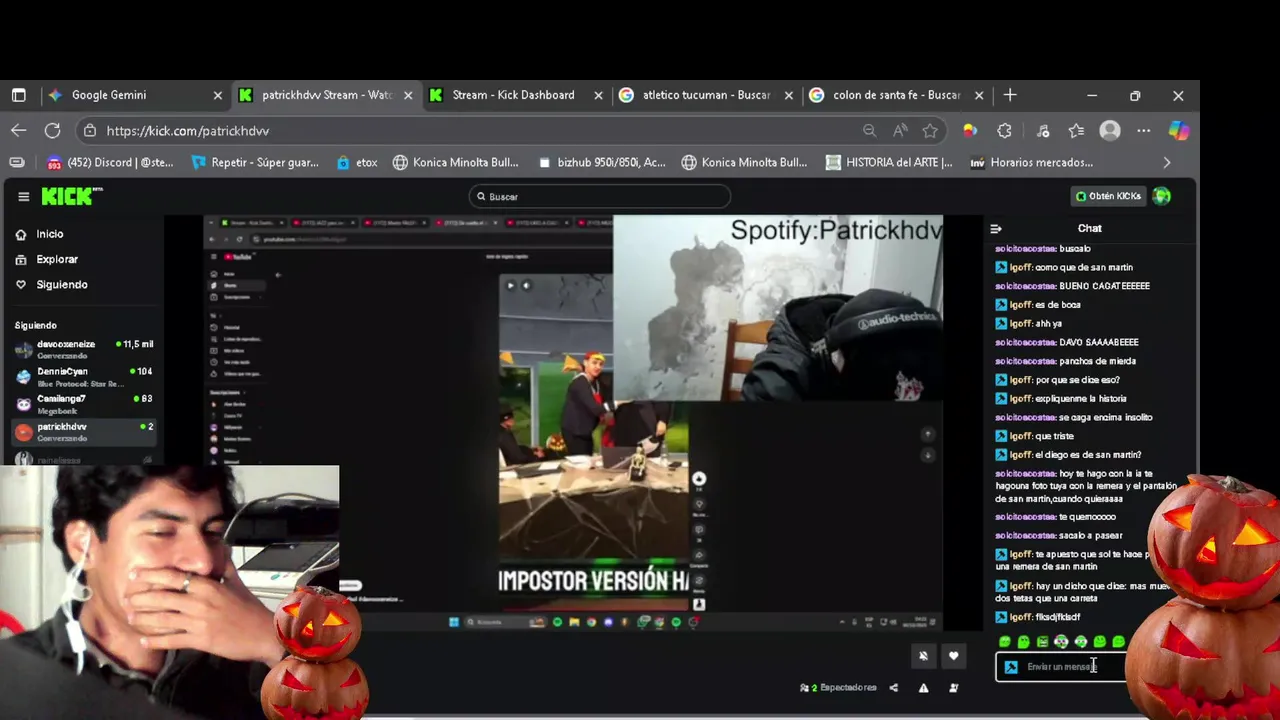This screenshot has width=1280, height=720.
Task: Click the share stream icon
Action: [894, 688]
